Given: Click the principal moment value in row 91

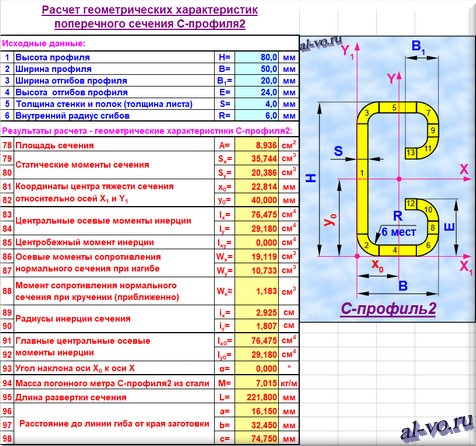Looking at the screenshot, I should [256, 340].
